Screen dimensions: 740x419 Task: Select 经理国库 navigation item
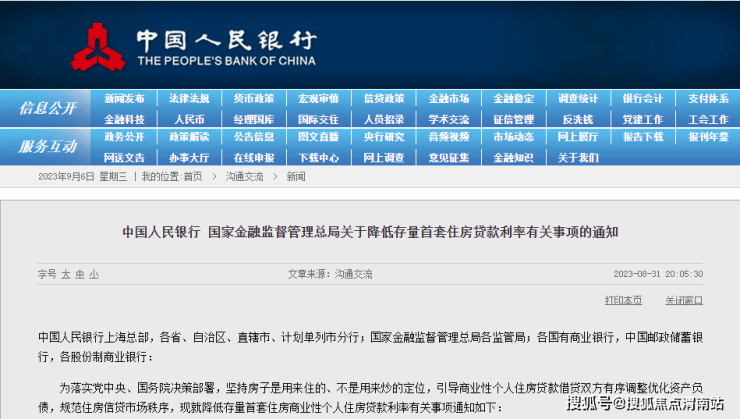point(254,120)
